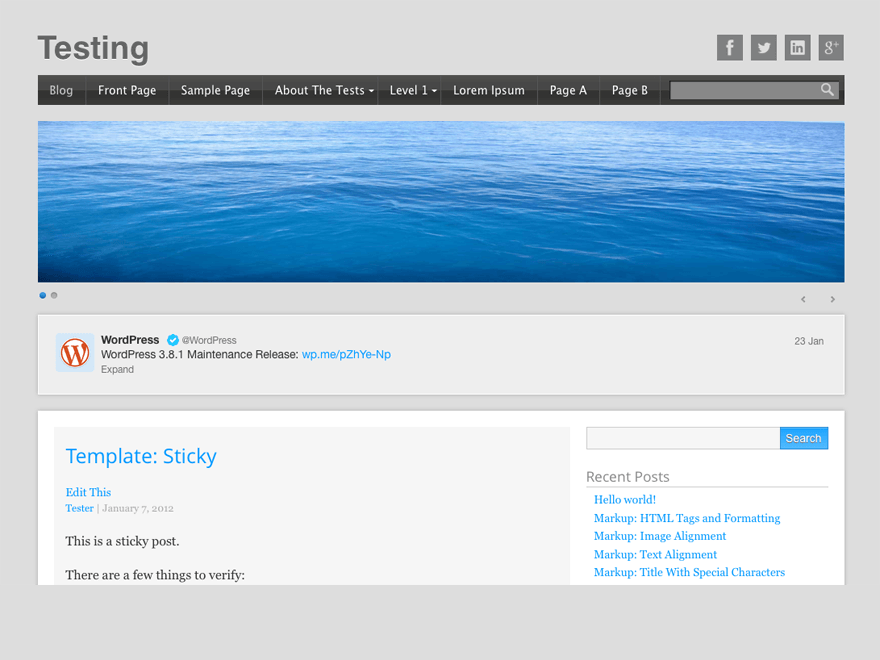Click the January 7, 2012 post date

[x=138, y=508]
